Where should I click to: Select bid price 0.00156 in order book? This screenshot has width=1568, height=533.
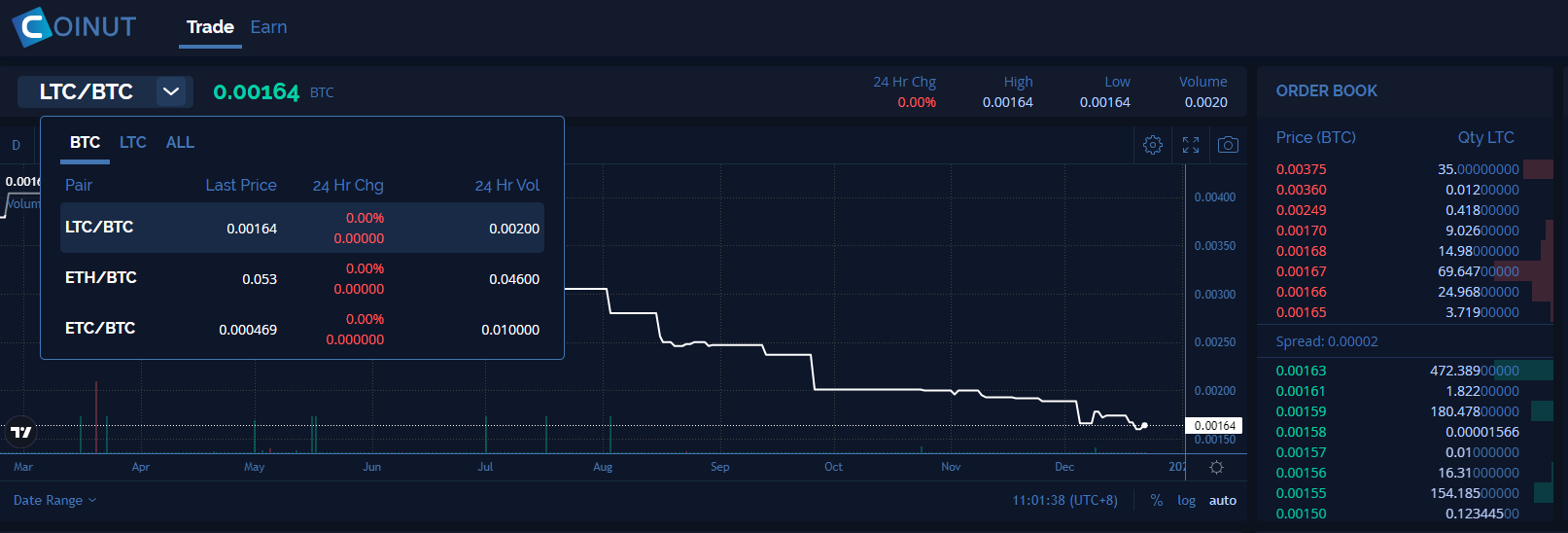[1302, 473]
